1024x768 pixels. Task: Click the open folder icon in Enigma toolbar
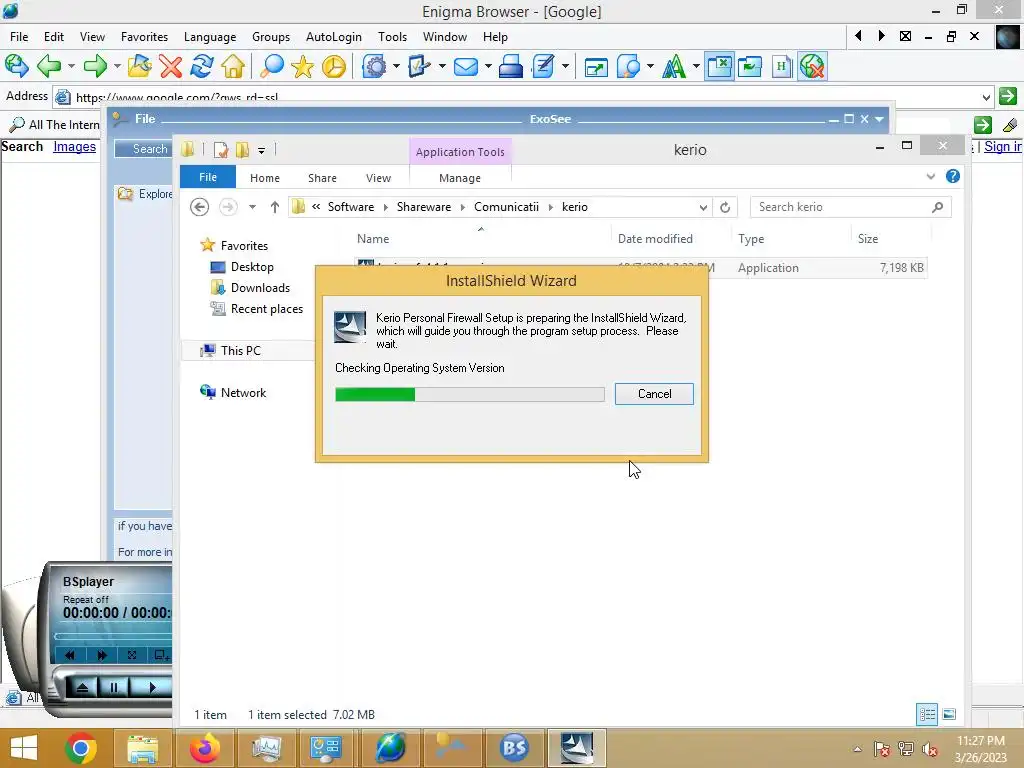pyautogui.click(x=139, y=66)
